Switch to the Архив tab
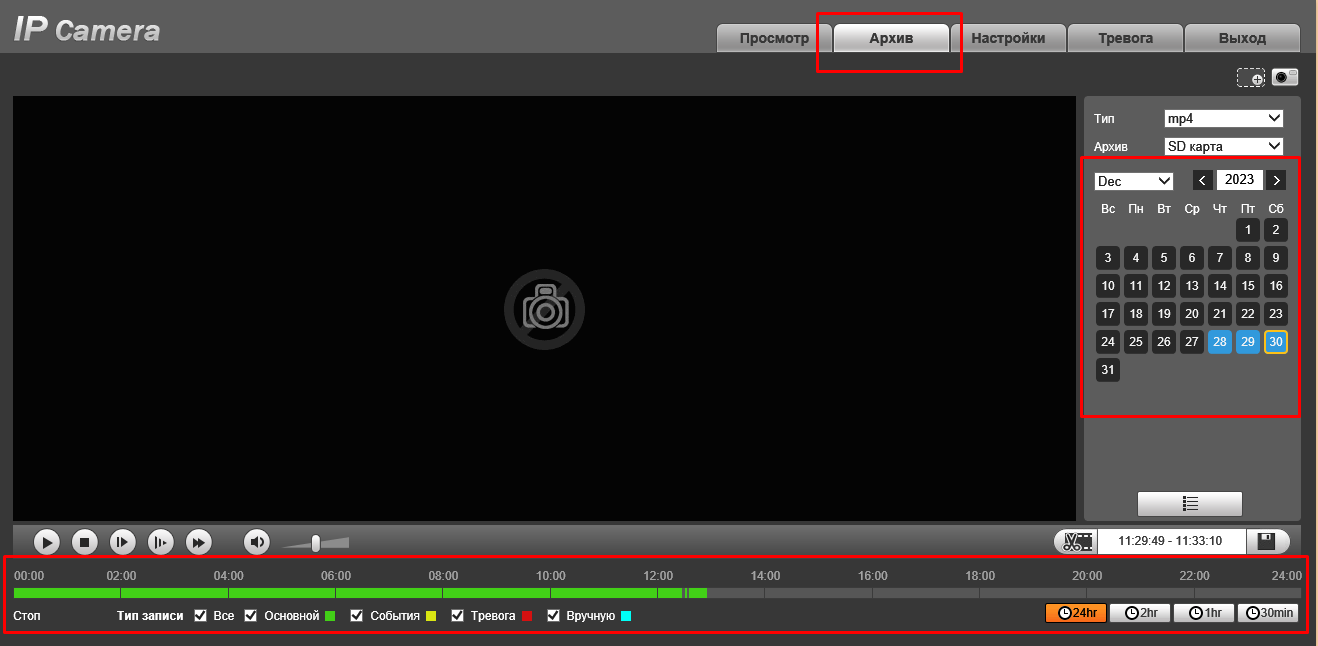Screen dimensions: 1318x646 tap(891, 38)
